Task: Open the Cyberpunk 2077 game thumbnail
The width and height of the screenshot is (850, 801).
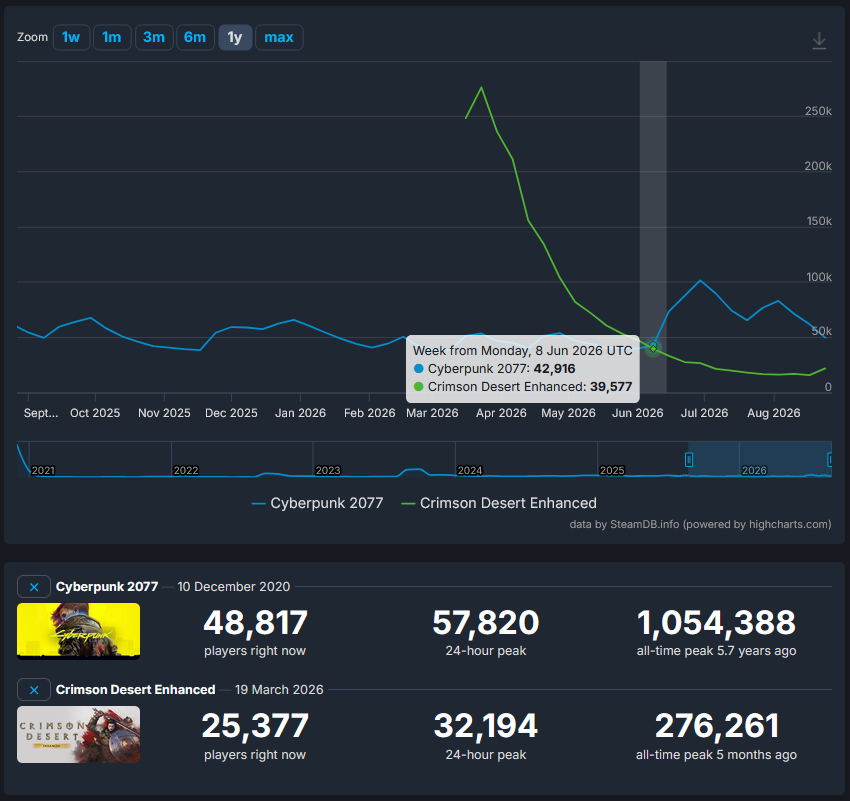Action: [x=79, y=631]
